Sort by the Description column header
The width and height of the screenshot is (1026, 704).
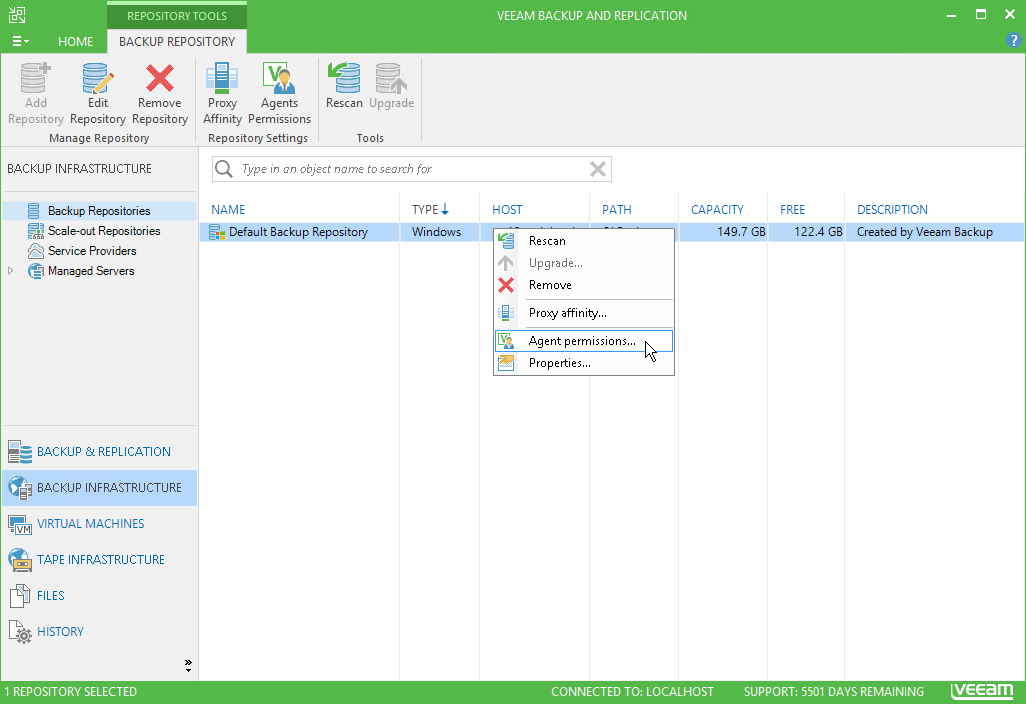click(893, 209)
